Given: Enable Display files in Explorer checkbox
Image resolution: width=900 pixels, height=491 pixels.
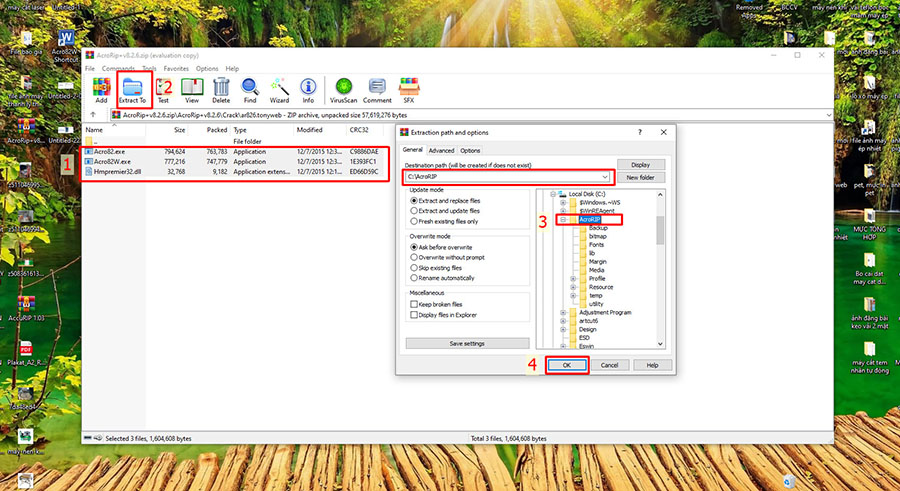Looking at the screenshot, I should pos(414,315).
